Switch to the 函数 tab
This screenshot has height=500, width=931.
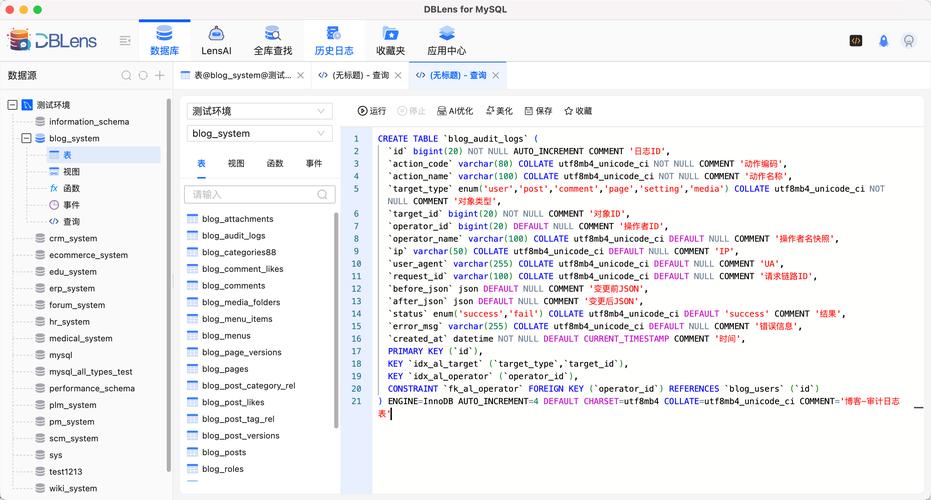click(x=275, y=163)
